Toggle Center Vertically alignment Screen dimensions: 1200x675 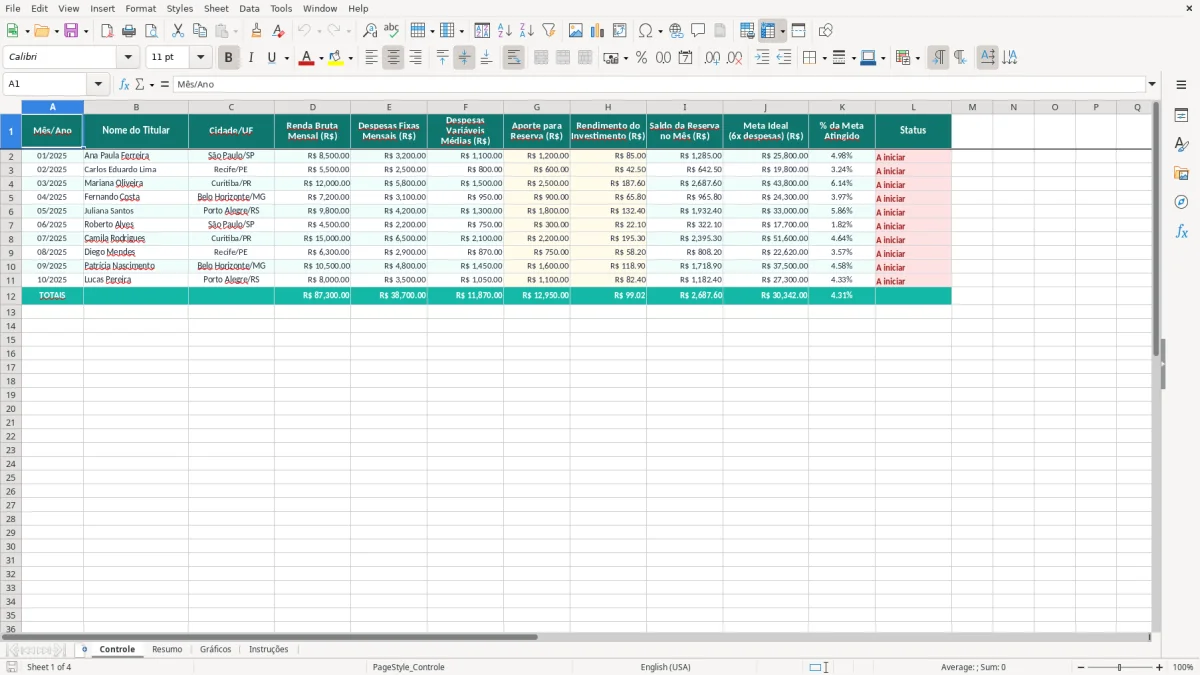pyautogui.click(x=464, y=58)
